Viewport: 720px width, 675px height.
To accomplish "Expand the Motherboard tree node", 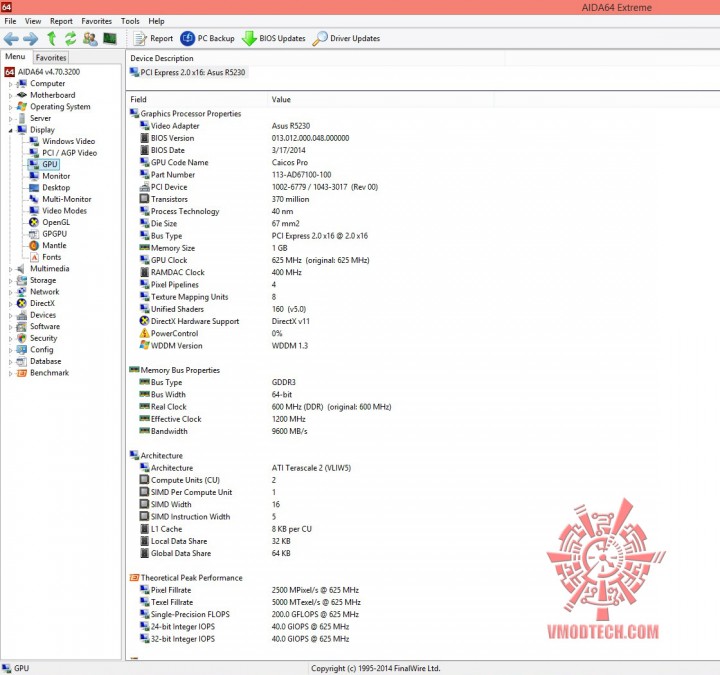I will (x=10, y=96).
